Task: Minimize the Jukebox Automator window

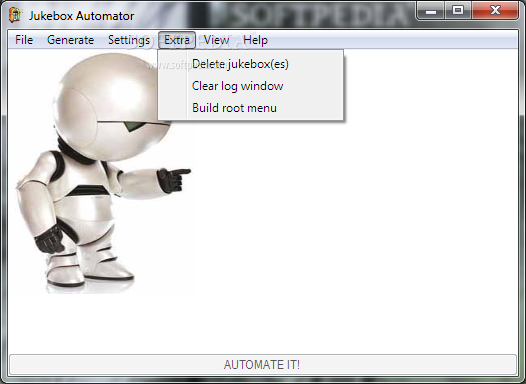Action: tap(431, 11)
